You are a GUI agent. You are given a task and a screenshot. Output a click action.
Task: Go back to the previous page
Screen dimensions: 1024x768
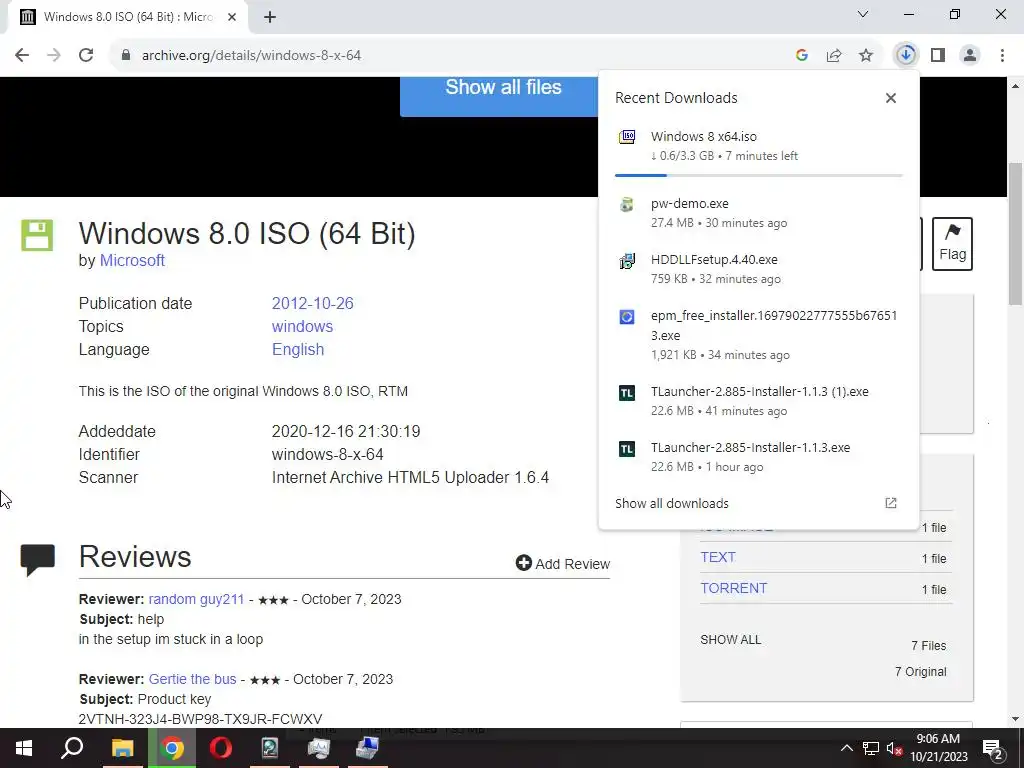pyautogui.click(x=22, y=56)
